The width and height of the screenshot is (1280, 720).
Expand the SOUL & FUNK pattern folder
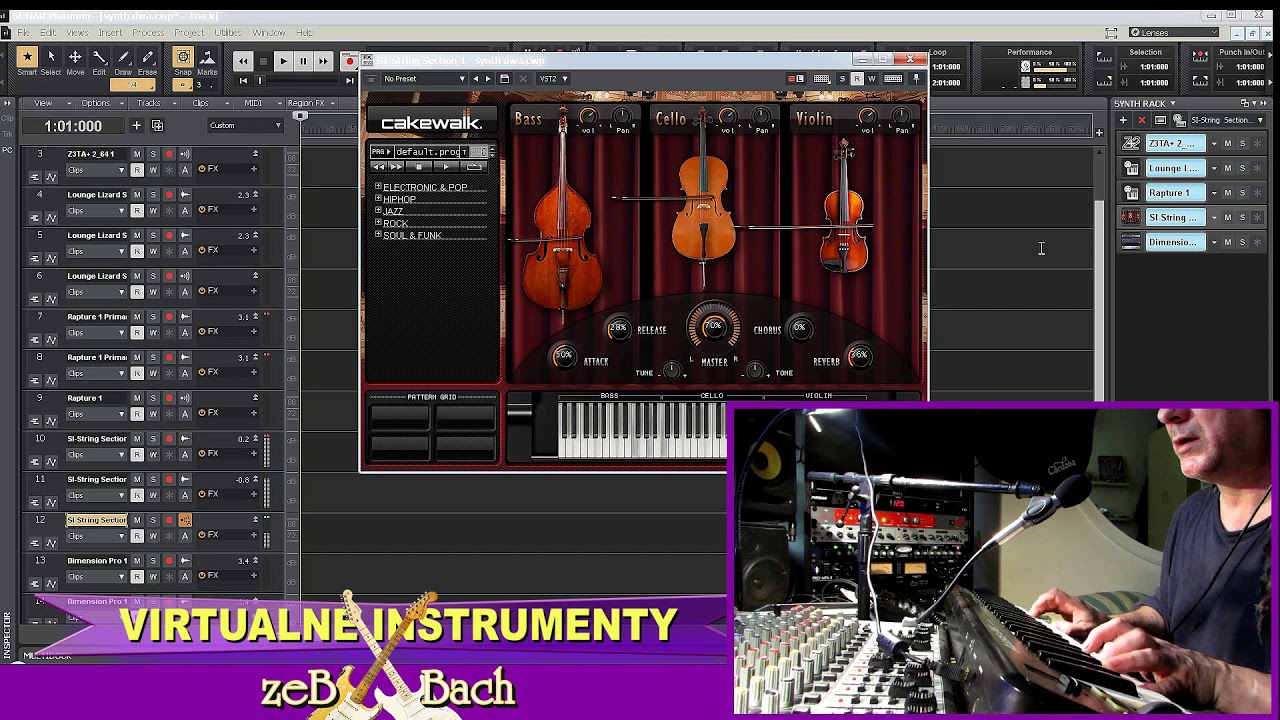(x=378, y=235)
